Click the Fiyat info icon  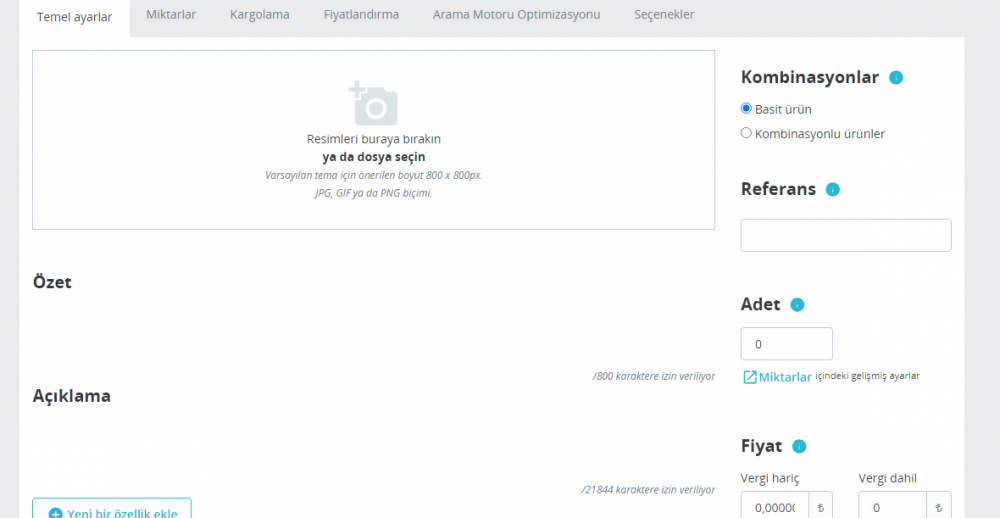[799, 447]
